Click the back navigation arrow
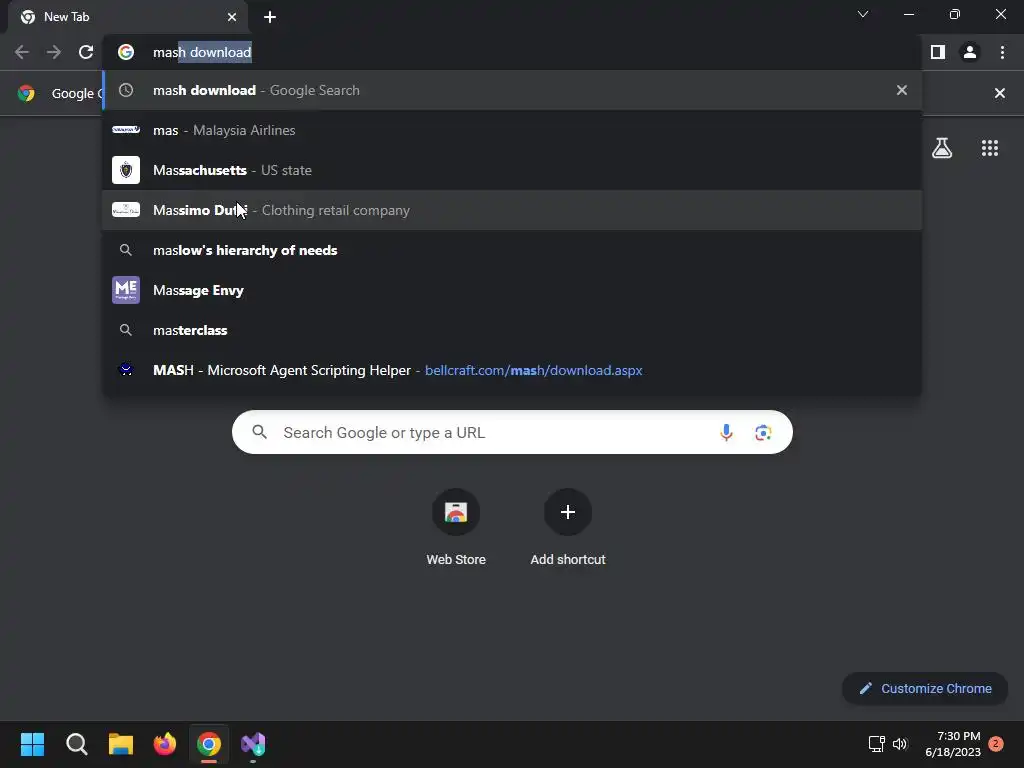1024x768 pixels. coord(22,52)
